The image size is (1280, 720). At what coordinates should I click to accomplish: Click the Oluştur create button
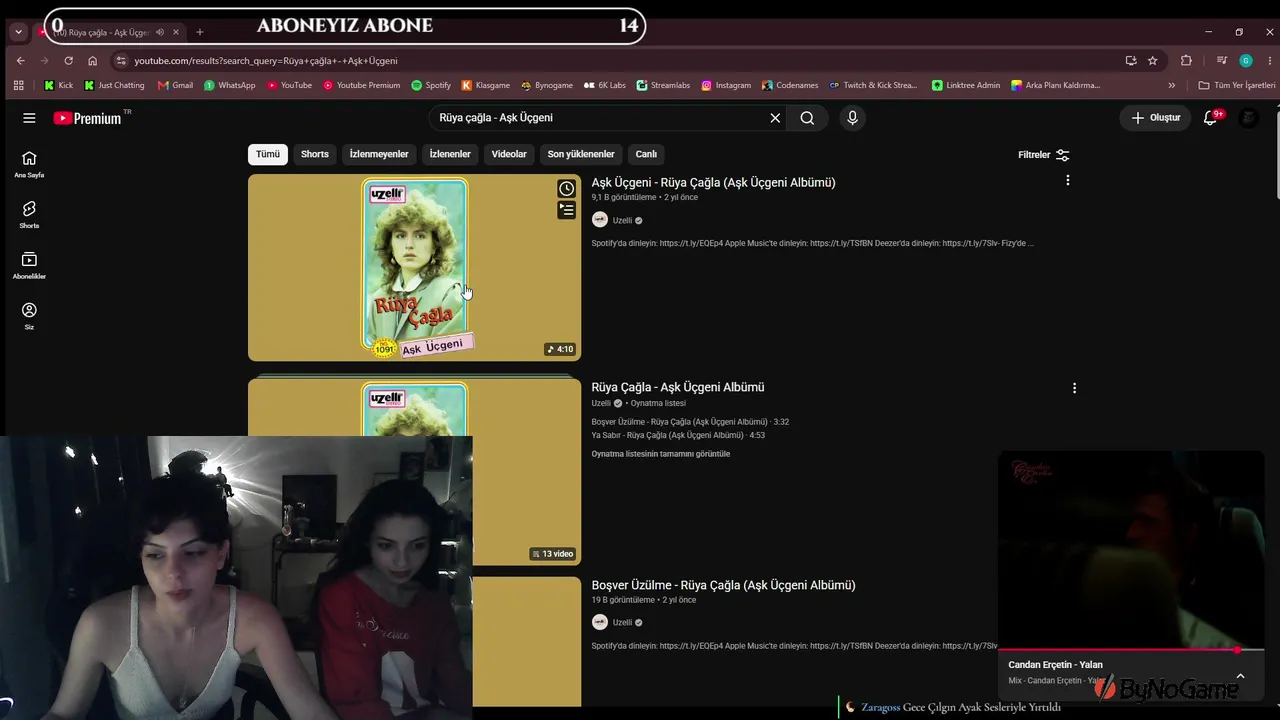1156,118
